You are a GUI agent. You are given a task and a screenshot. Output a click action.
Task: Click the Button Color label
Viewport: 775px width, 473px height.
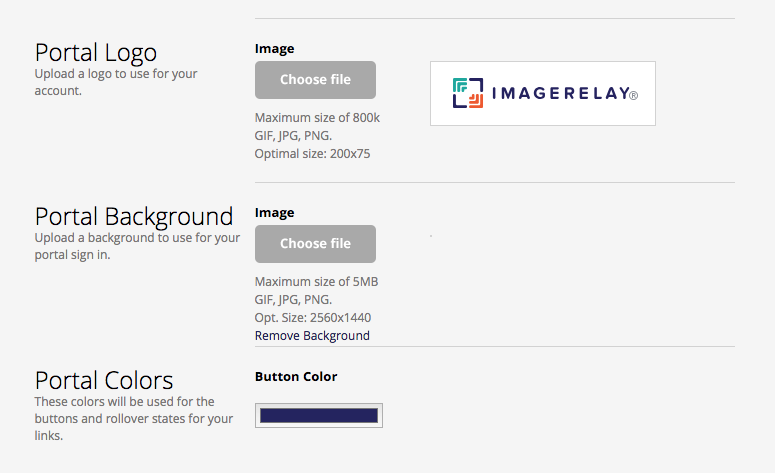tap(296, 377)
